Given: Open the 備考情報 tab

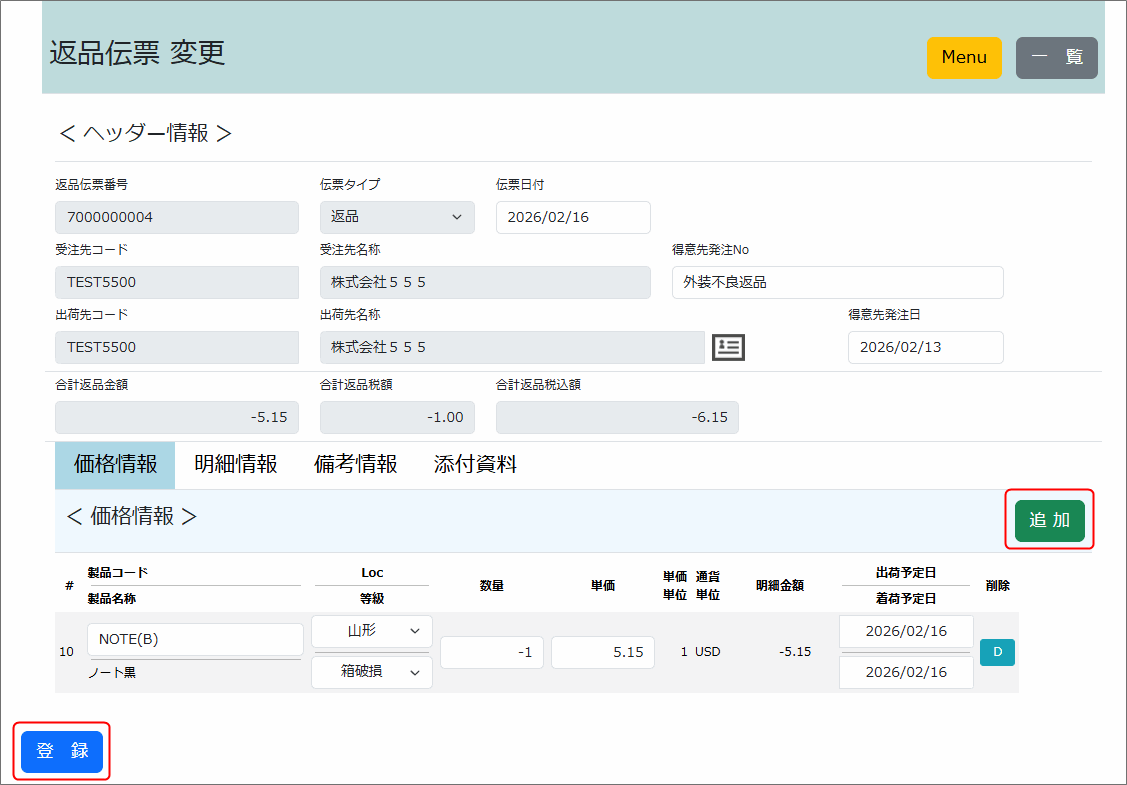Looking at the screenshot, I should click(x=355, y=464).
